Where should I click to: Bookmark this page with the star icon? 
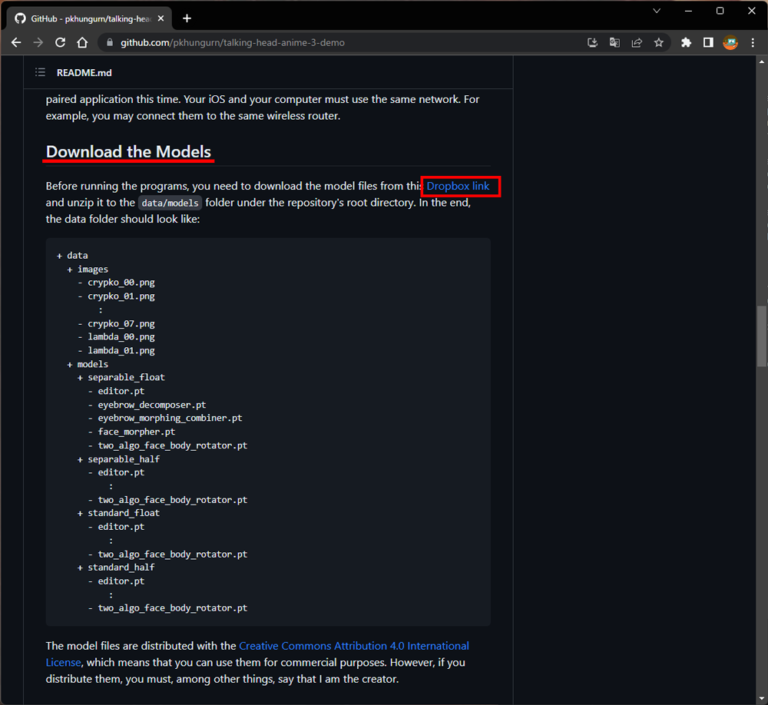pos(659,43)
